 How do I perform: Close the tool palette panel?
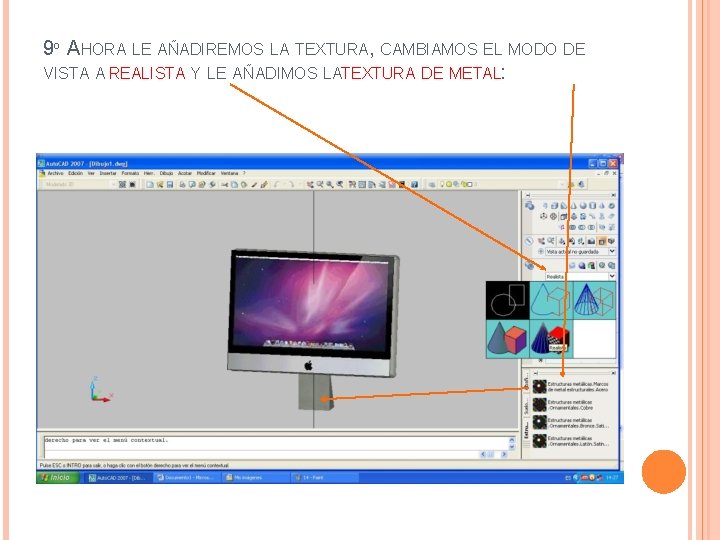(x=613, y=373)
